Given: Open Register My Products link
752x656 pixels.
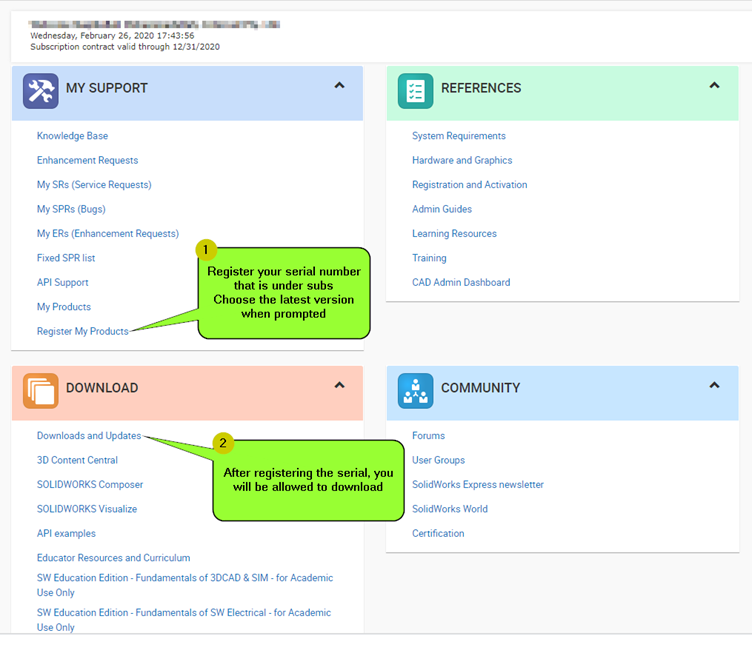Looking at the screenshot, I should [82, 331].
